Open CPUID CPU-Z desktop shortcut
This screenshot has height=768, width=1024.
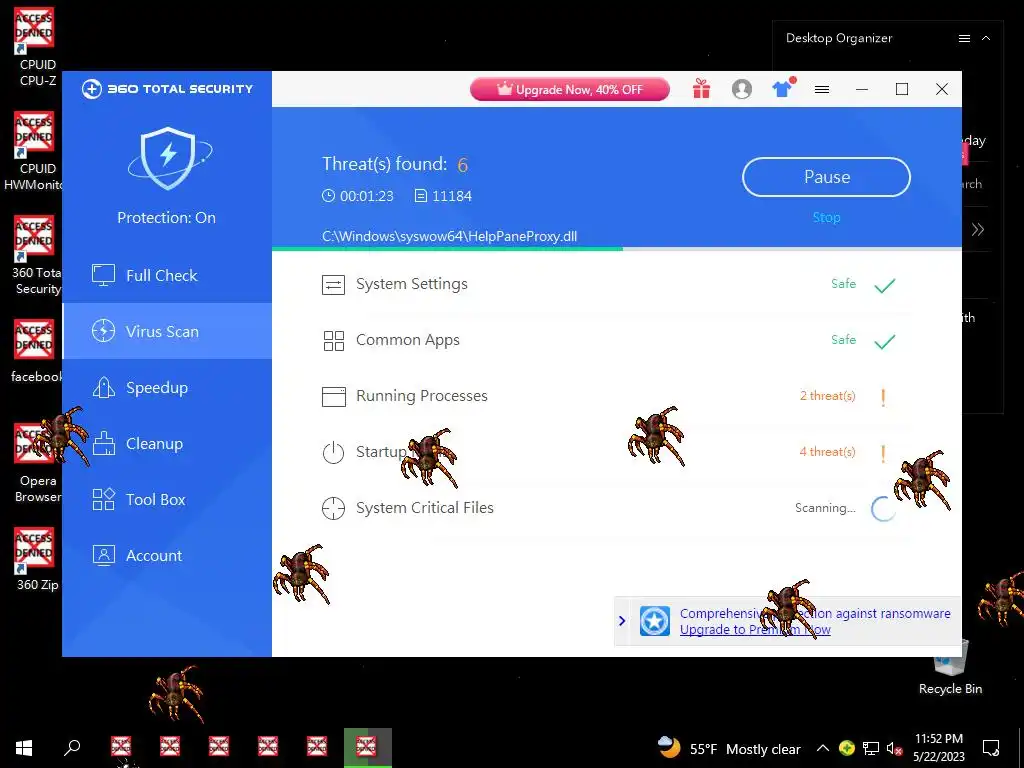(36, 47)
